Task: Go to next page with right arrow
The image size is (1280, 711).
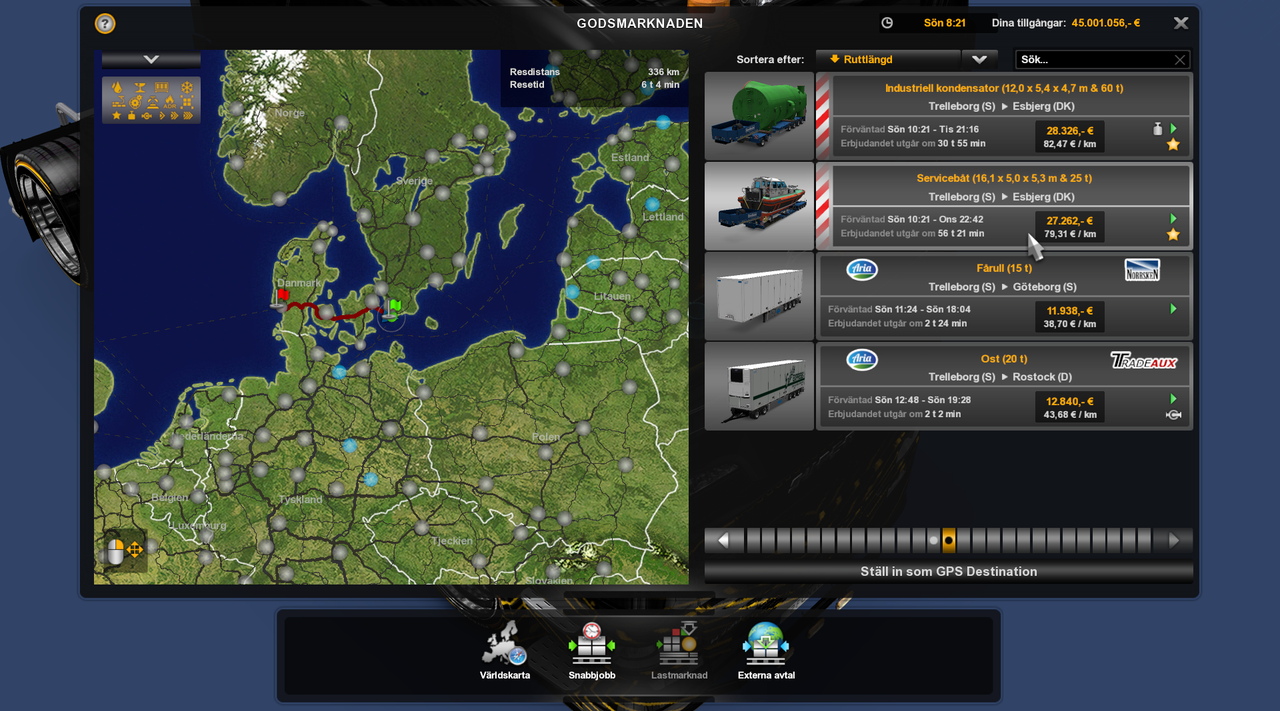Action: 1174,541
